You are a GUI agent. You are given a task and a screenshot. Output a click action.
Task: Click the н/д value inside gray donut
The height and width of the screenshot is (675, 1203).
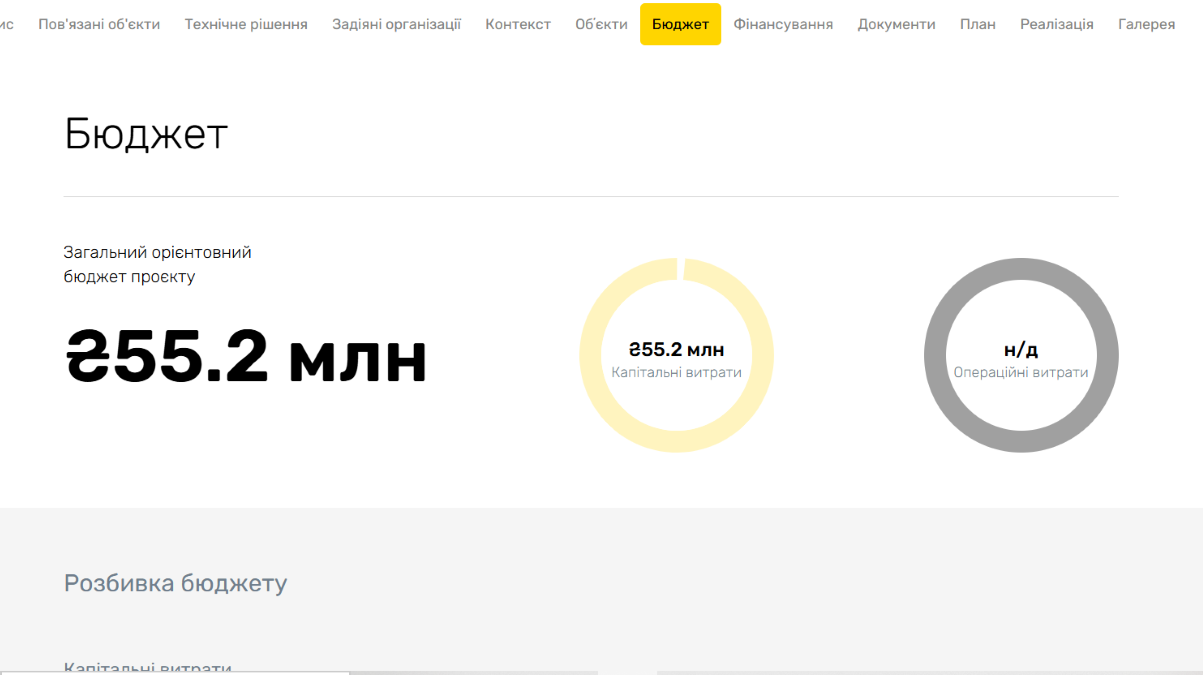1020,350
